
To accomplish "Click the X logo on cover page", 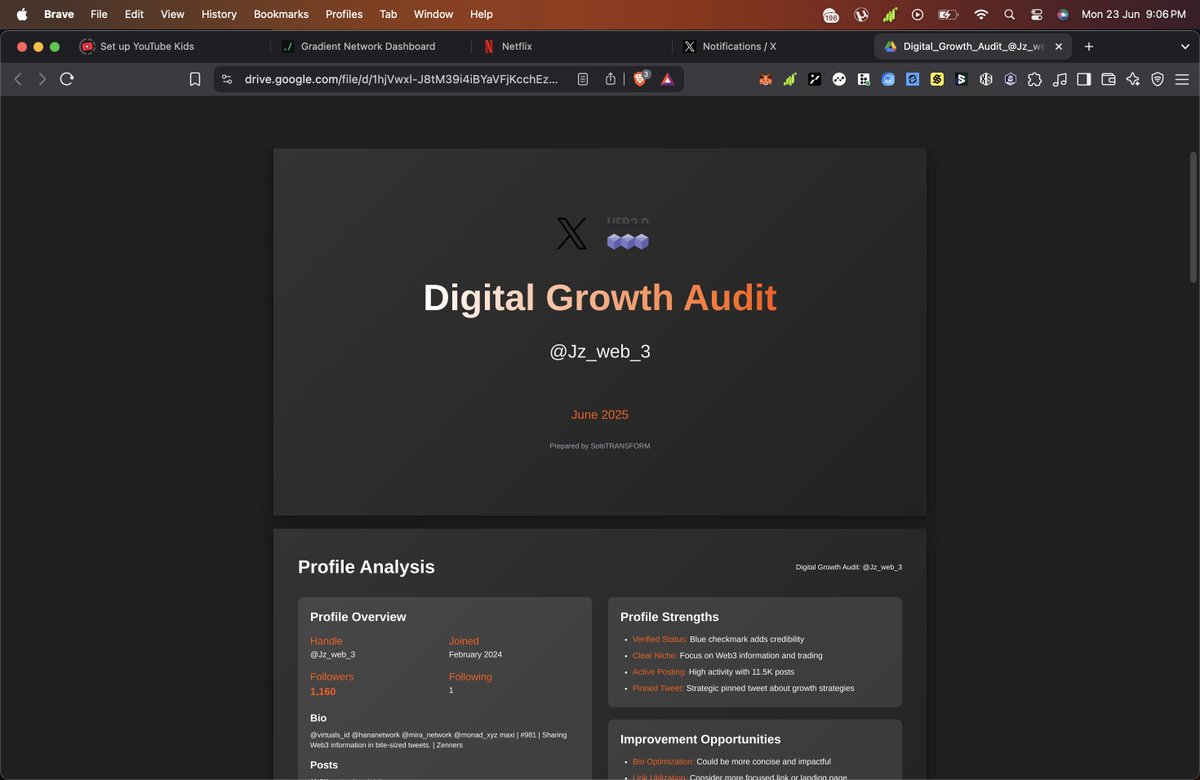I will [x=572, y=234].
